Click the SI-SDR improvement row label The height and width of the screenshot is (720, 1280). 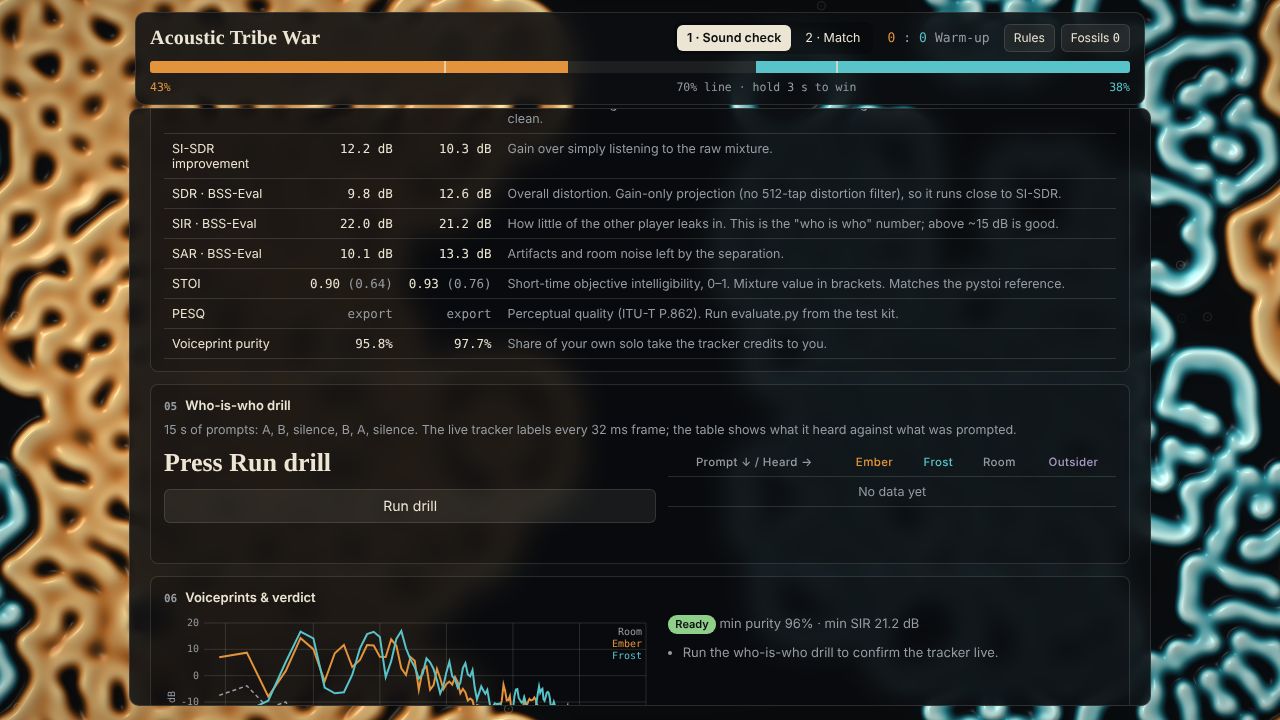point(211,156)
